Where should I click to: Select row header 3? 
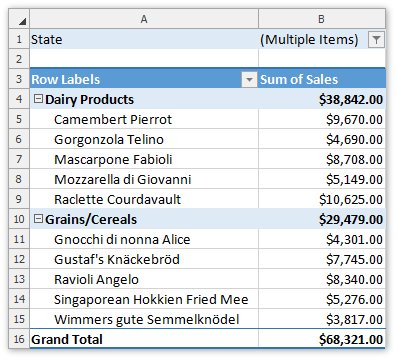(x=19, y=79)
